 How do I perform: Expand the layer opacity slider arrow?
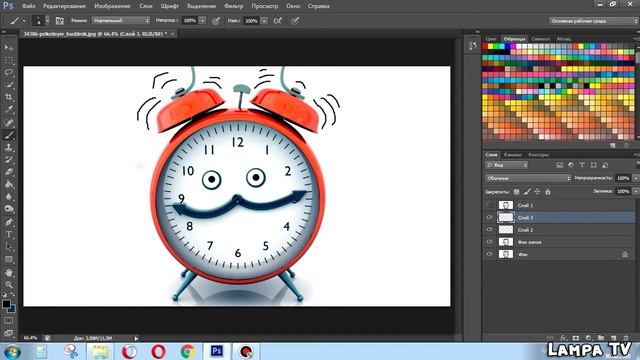tap(635, 178)
